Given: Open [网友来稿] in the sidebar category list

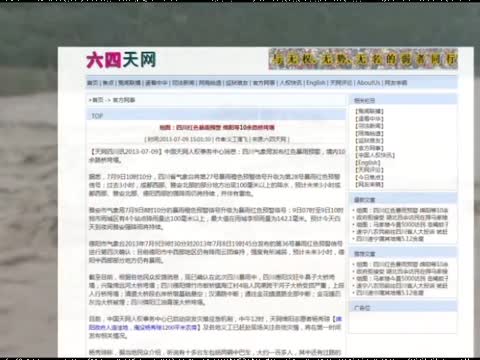Looking at the screenshot, I should click(369, 184).
